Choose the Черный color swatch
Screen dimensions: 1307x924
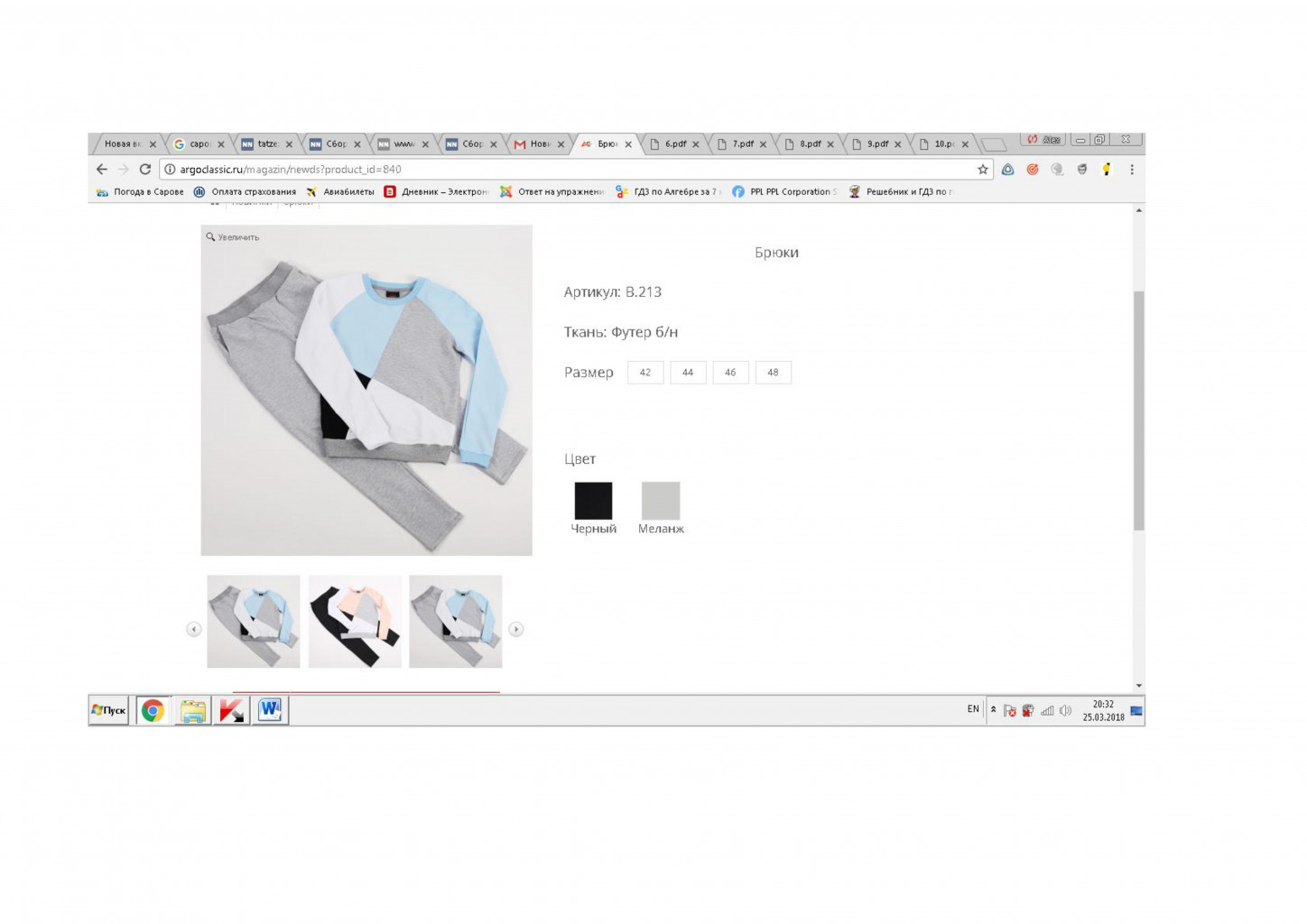point(593,501)
